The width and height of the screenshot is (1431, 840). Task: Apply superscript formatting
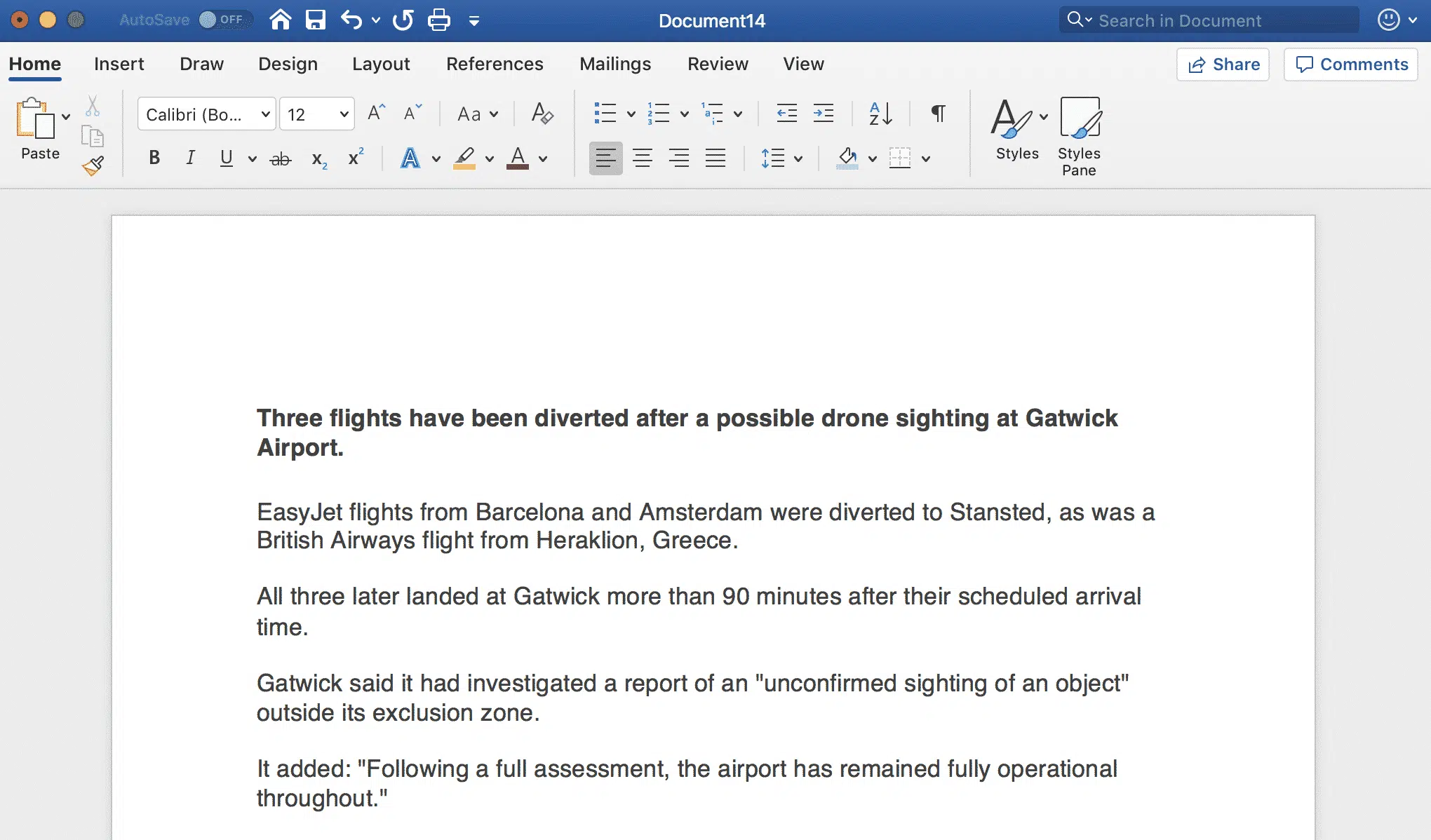tap(356, 158)
